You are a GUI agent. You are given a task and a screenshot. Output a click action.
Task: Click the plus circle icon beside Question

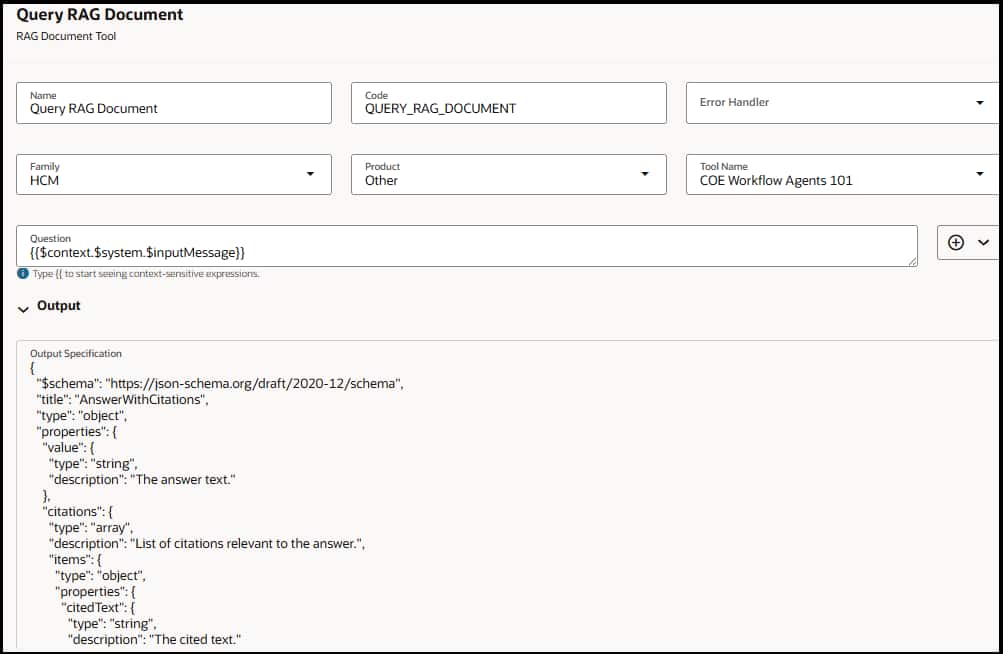(956, 243)
